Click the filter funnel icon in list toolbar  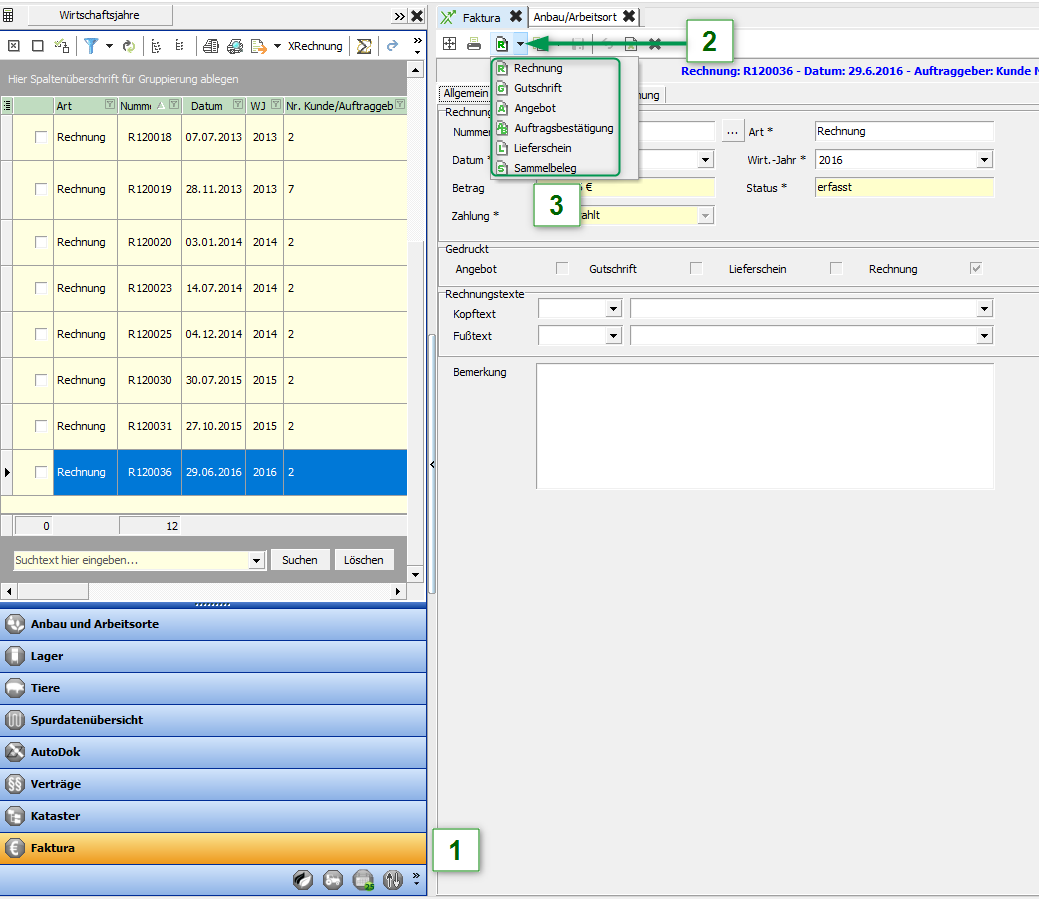click(x=91, y=46)
